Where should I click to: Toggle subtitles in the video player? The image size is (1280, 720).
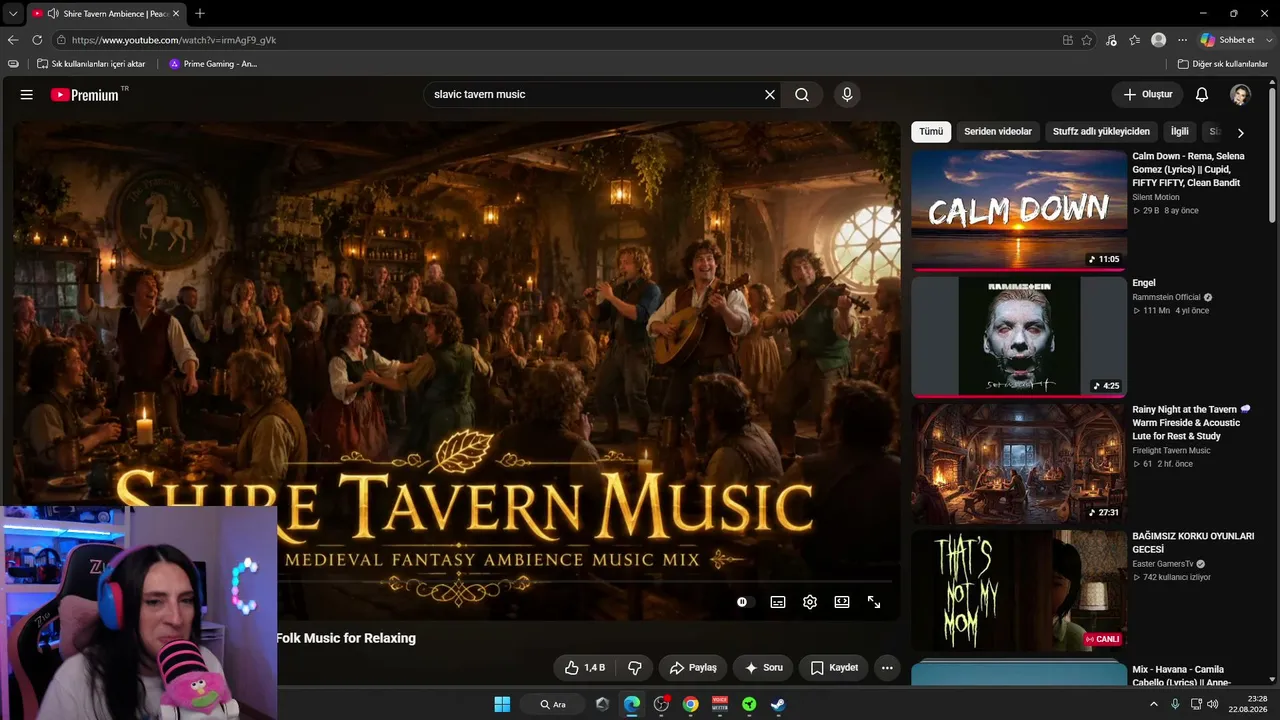click(x=778, y=602)
